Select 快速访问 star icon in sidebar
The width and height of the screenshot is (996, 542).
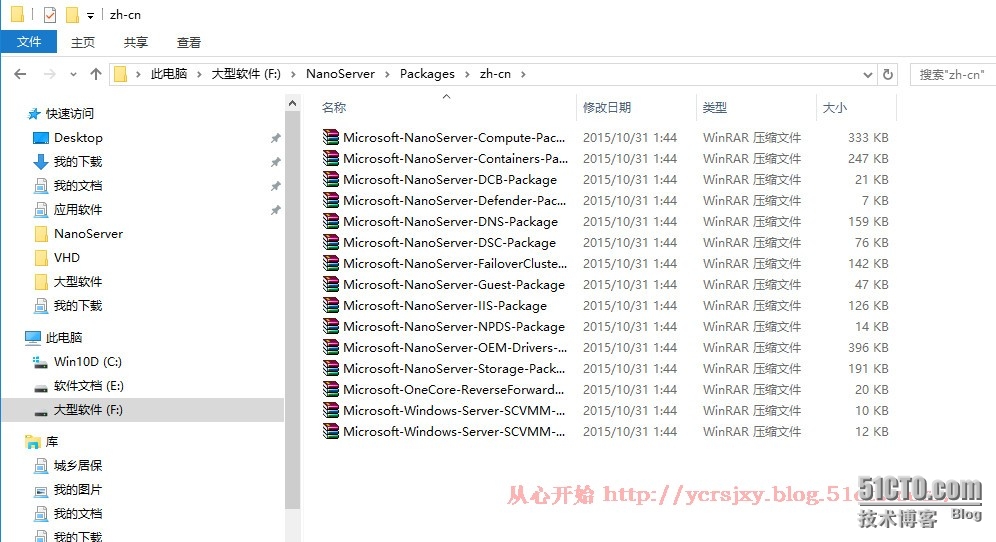[34, 114]
